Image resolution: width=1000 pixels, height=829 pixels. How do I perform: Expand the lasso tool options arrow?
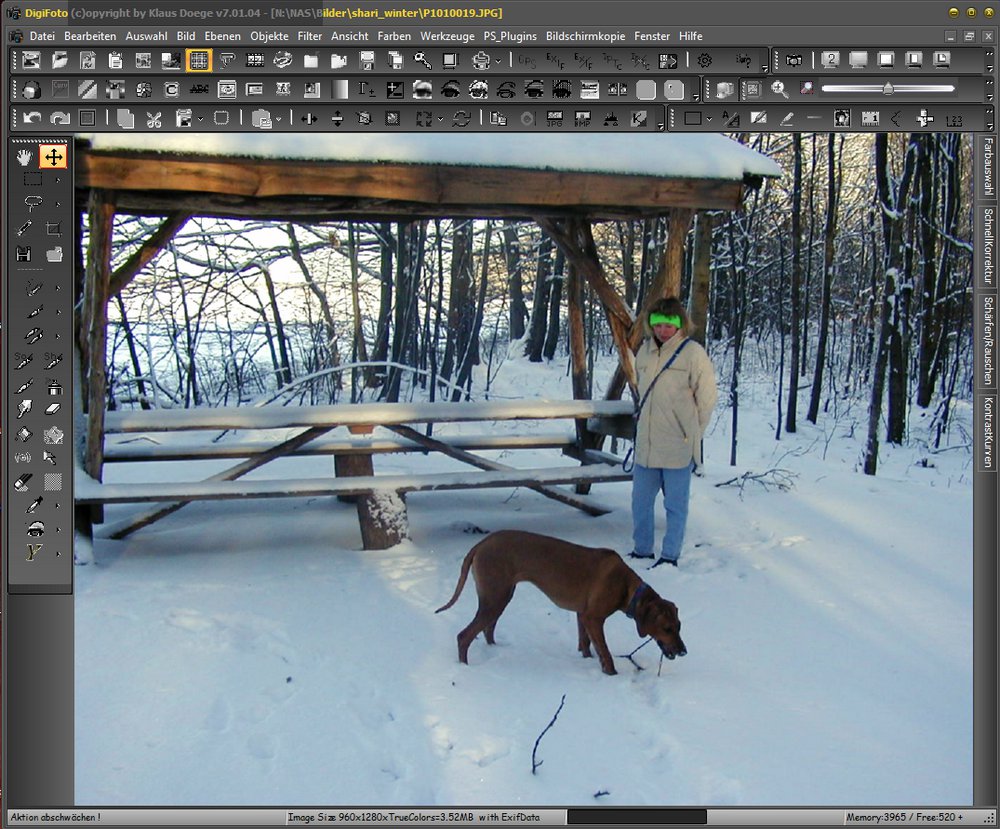[58, 205]
